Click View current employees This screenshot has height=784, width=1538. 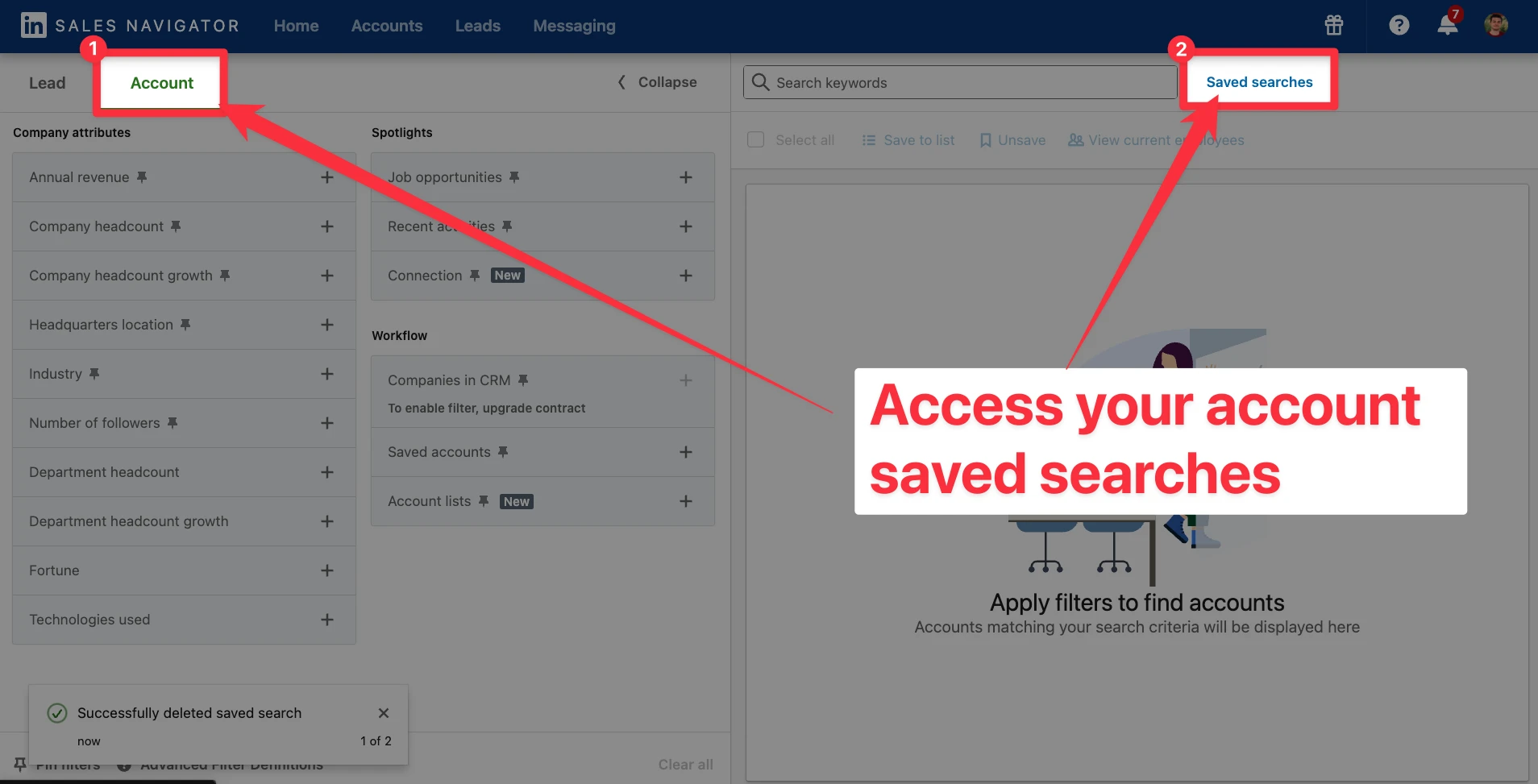tap(1156, 140)
